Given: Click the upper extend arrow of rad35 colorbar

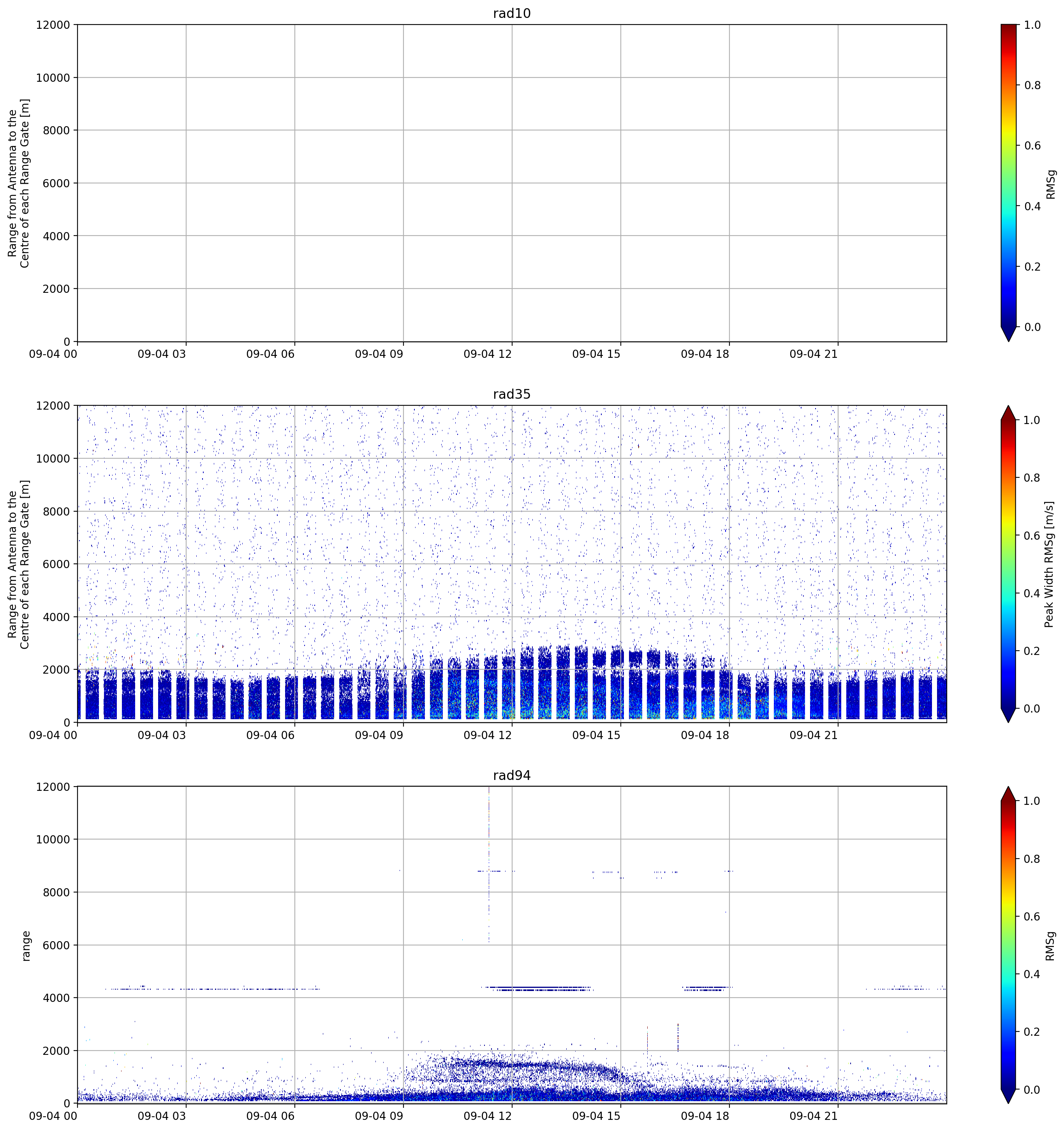Looking at the screenshot, I should (x=1008, y=413).
